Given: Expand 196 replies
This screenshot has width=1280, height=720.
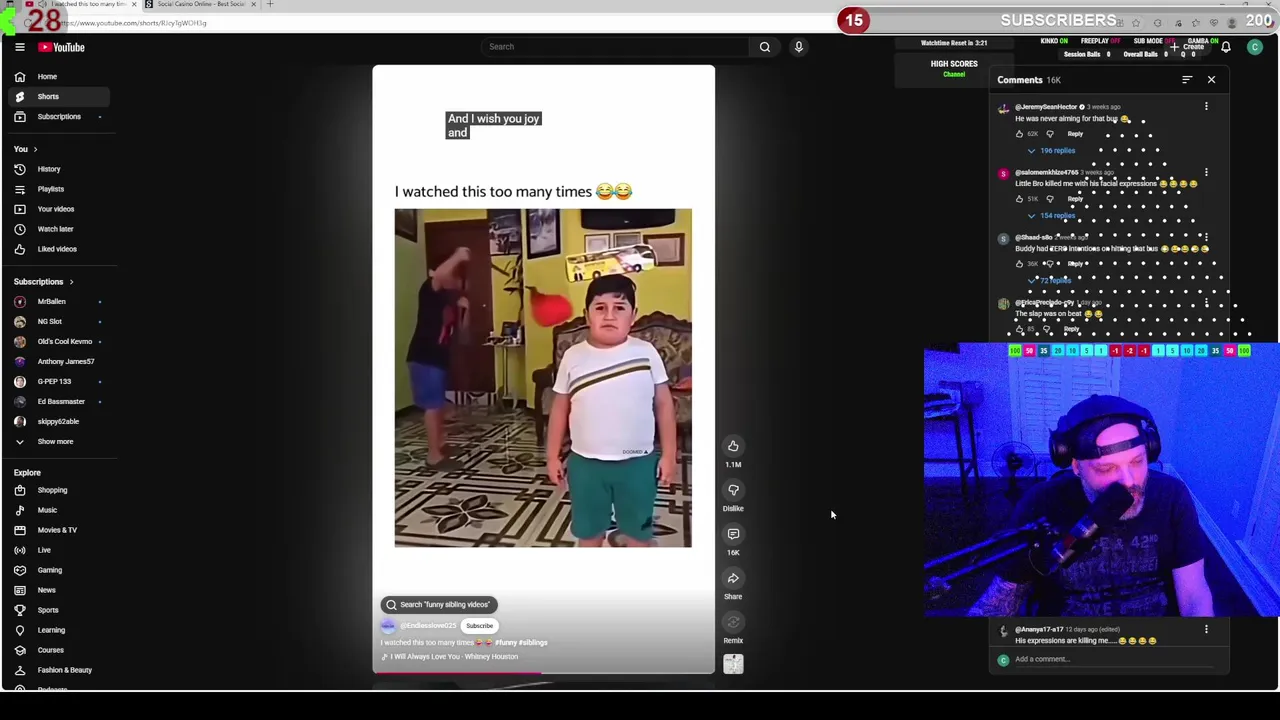Looking at the screenshot, I should 1050,151.
